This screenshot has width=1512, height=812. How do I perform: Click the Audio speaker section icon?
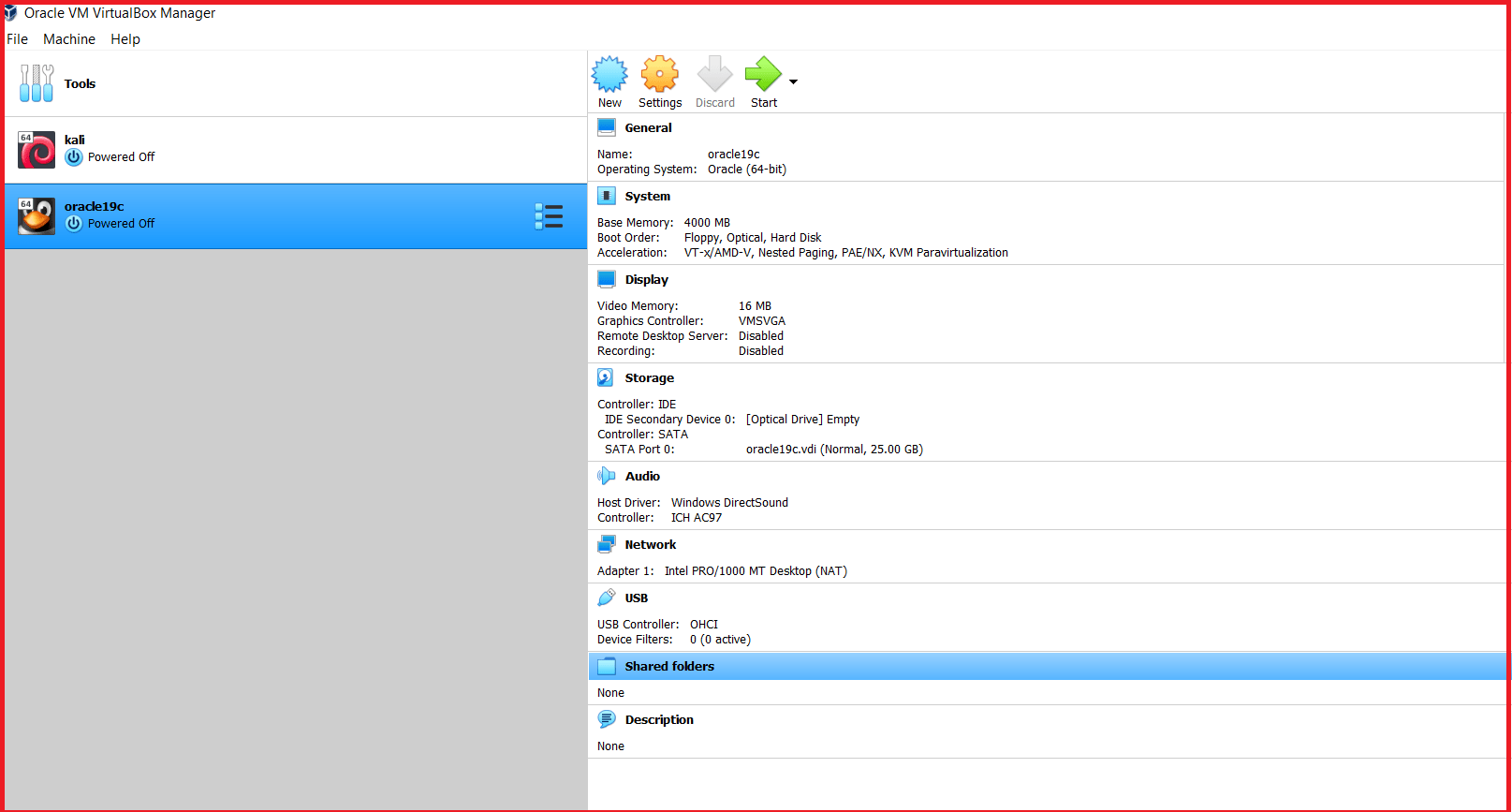[606, 476]
